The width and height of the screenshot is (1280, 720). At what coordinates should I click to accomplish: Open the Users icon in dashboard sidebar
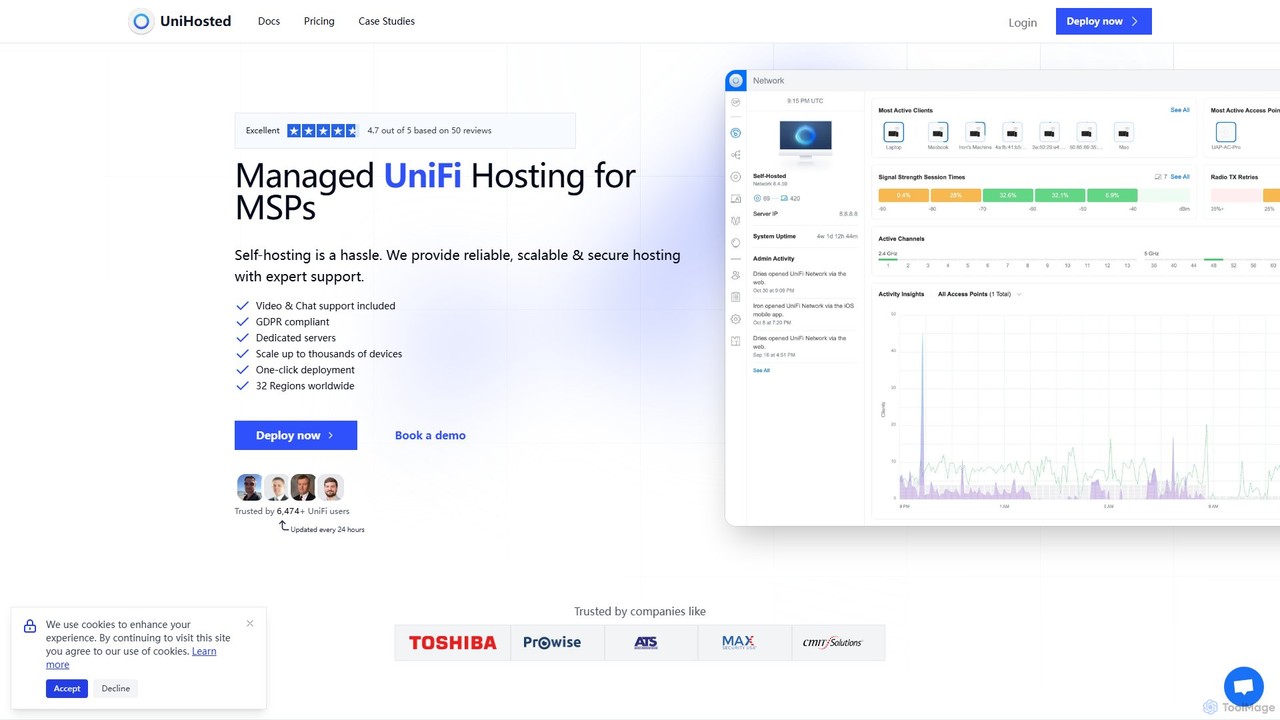pyautogui.click(x=736, y=275)
